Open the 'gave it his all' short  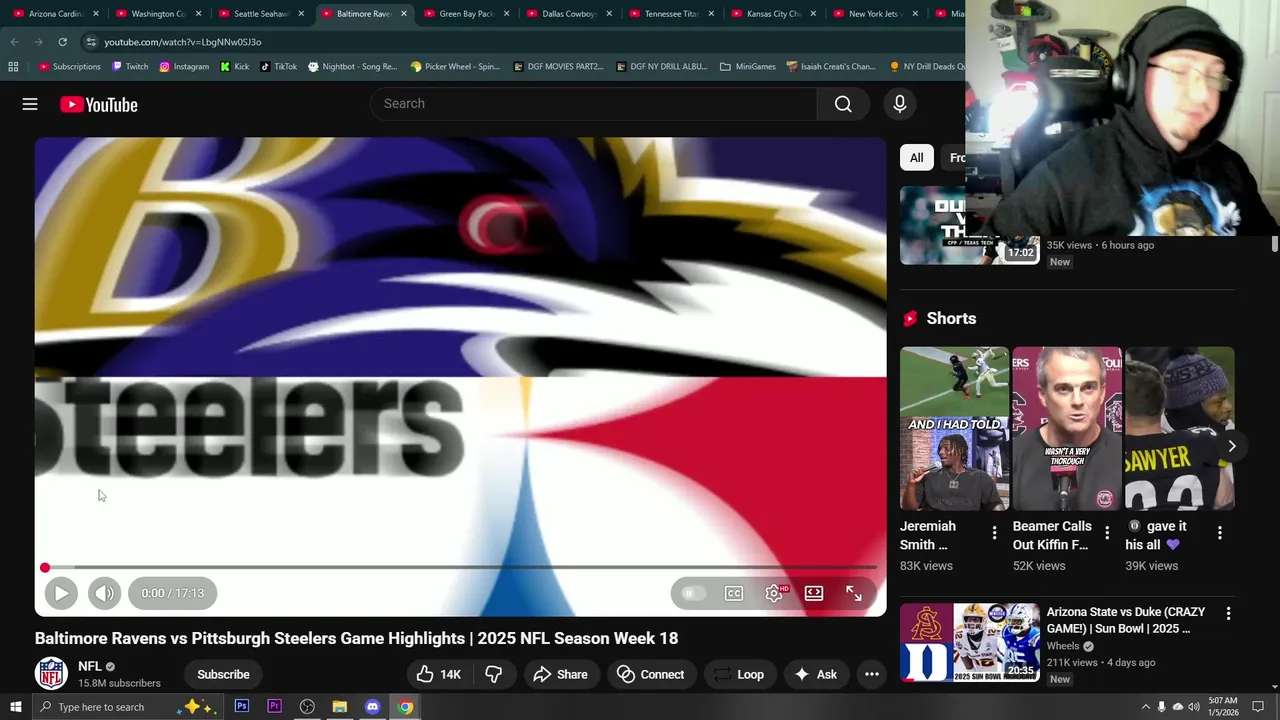click(x=1180, y=428)
